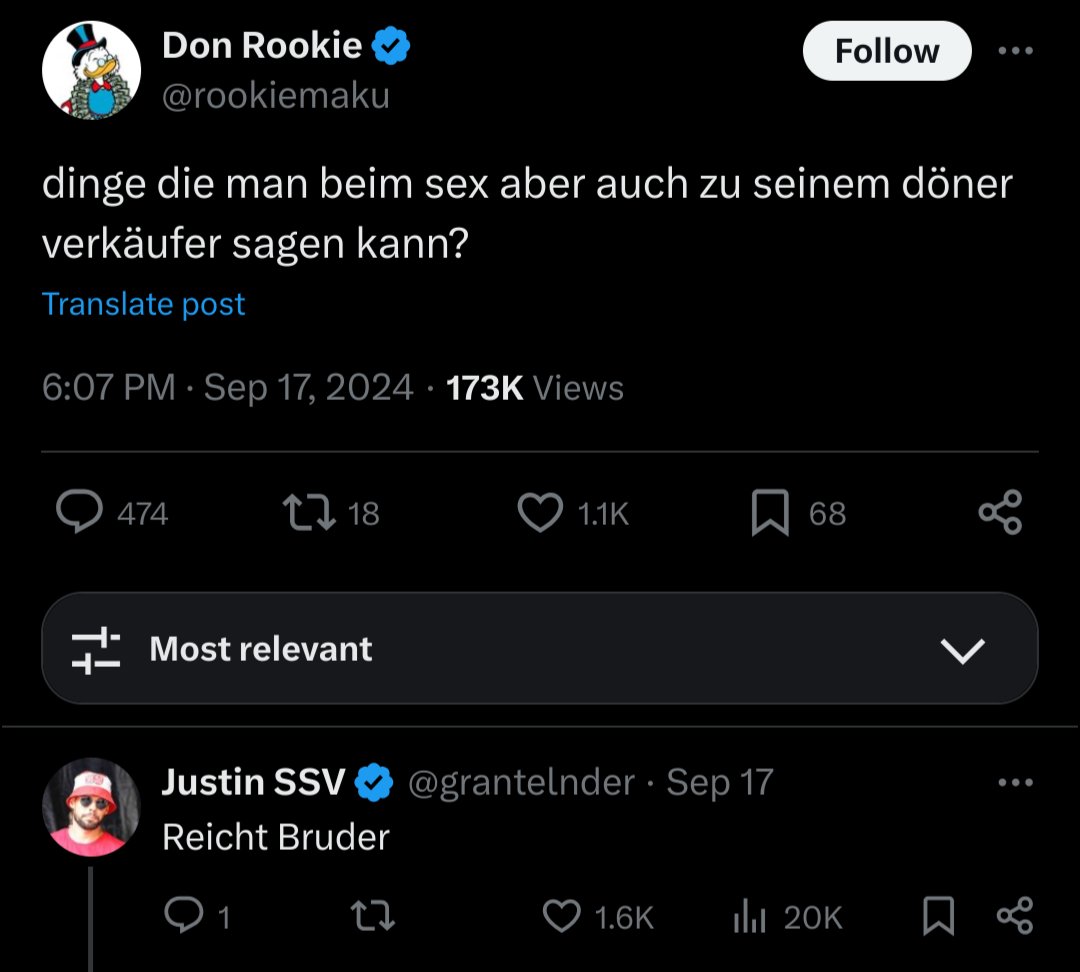1080x972 pixels.
Task: Repost Don Rookie's tweet
Action: click(306, 513)
